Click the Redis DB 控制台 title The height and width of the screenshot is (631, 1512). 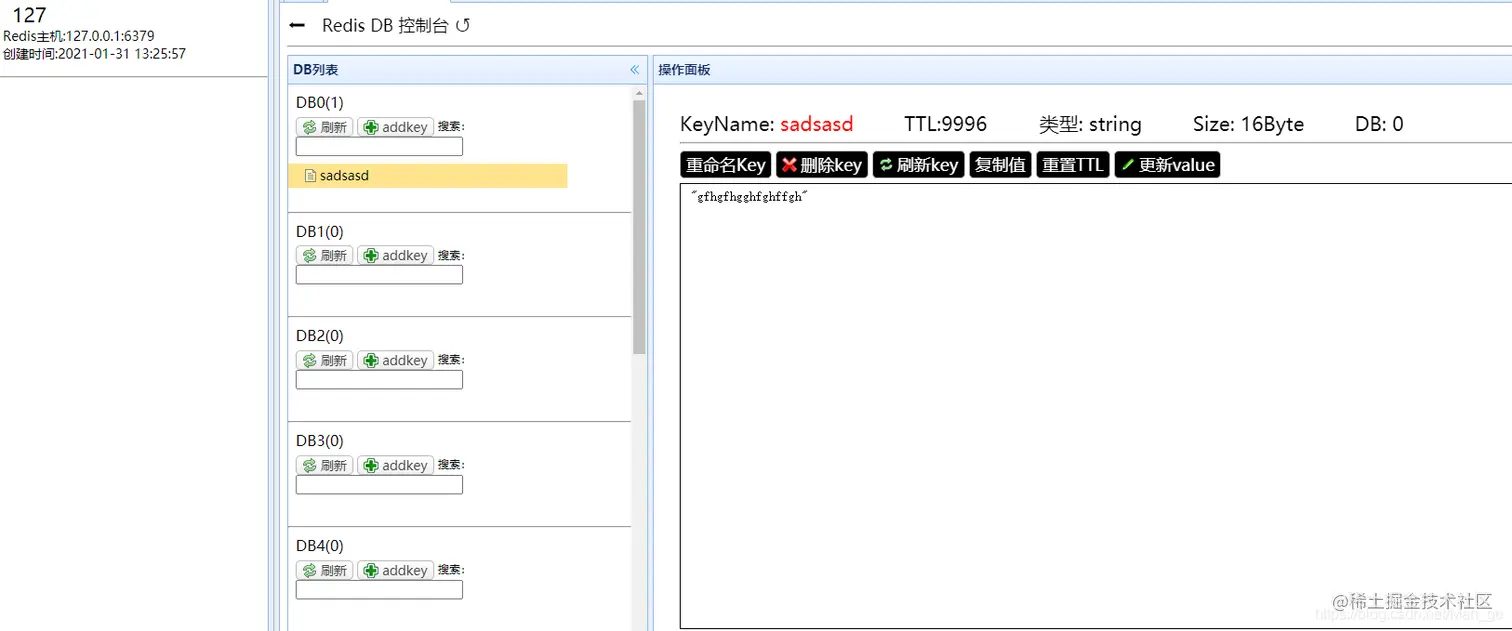pyautogui.click(x=385, y=26)
